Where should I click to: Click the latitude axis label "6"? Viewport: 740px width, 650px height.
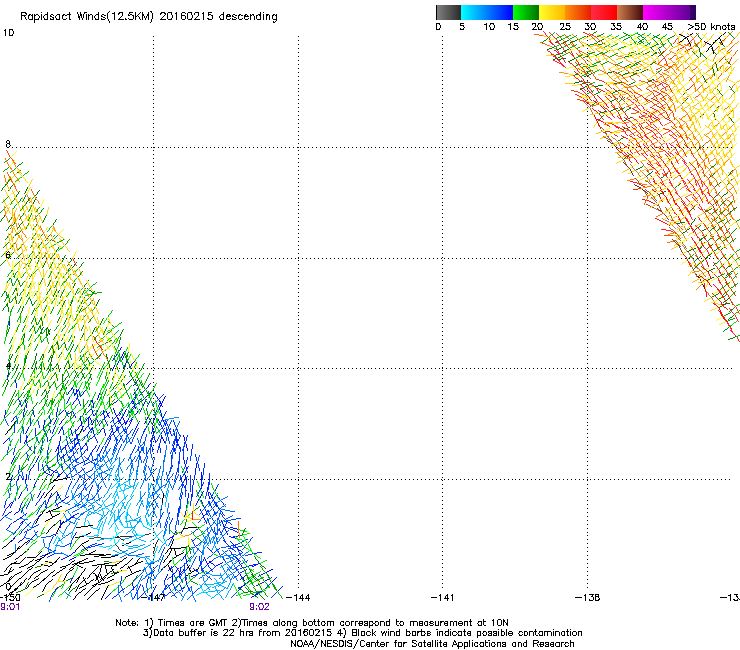[8, 255]
